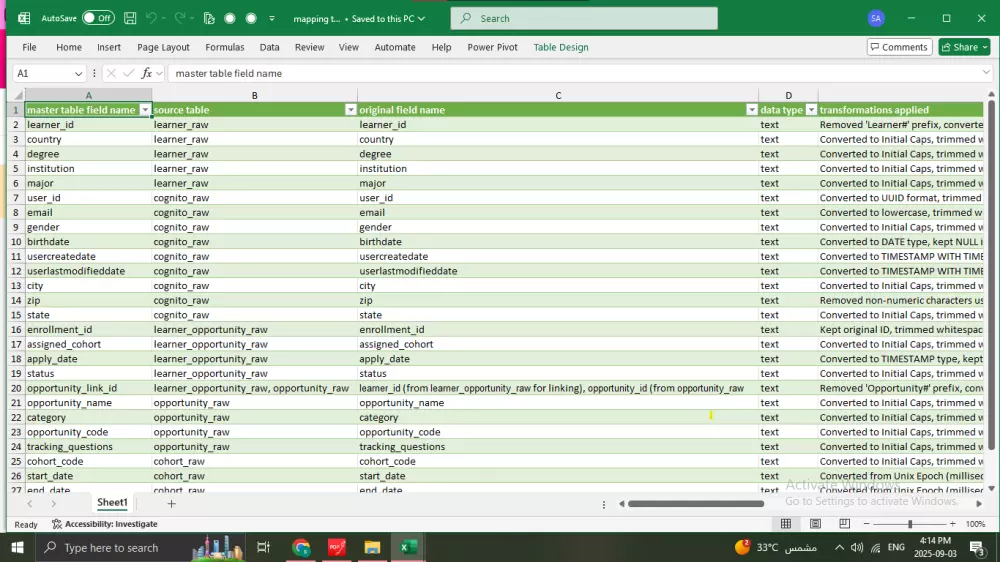The height and width of the screenshot is (562, 1000).
Task: Click the Save icon in title bar
Action: coord(132,18)
